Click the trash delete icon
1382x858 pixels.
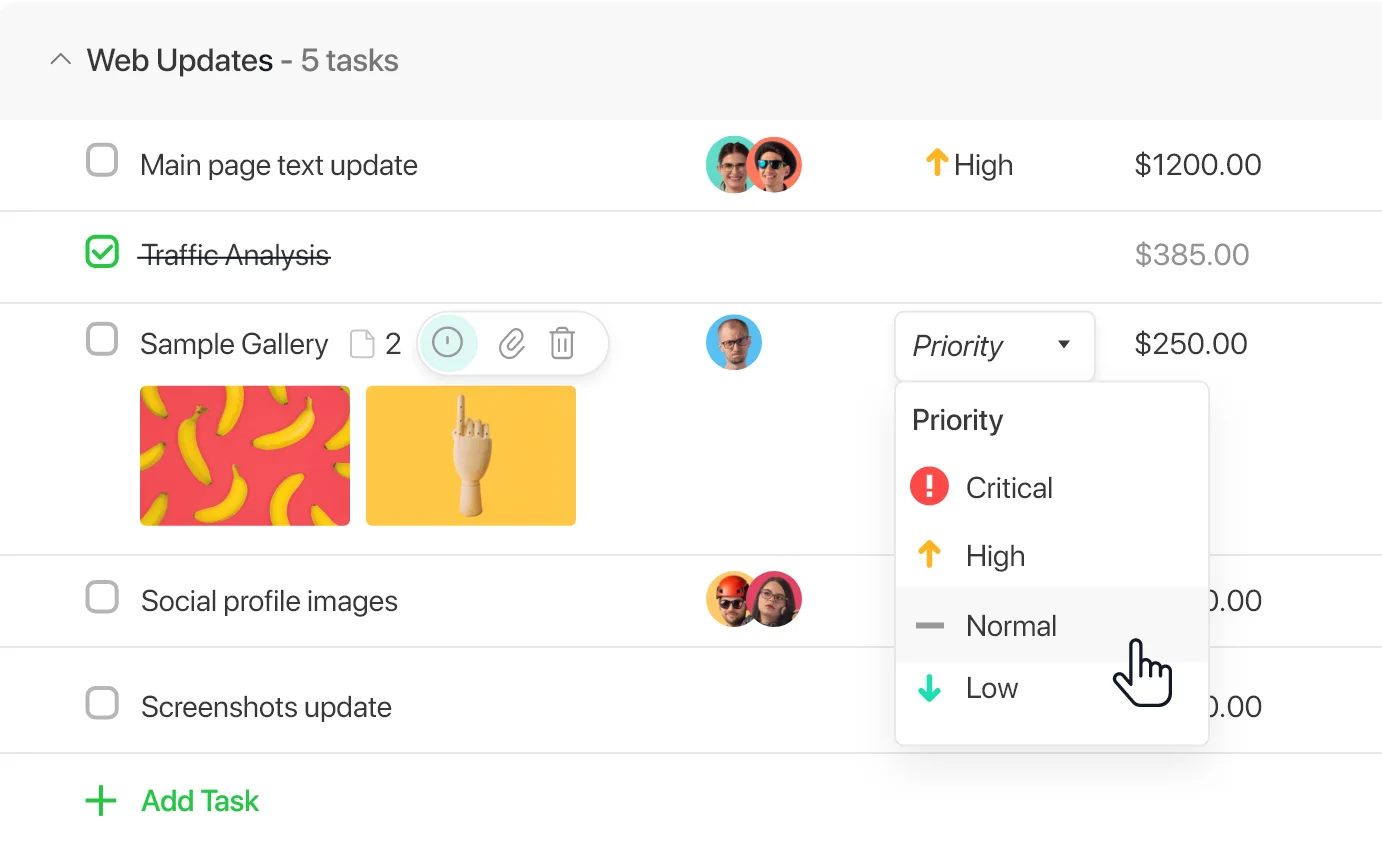coord(562,344)
